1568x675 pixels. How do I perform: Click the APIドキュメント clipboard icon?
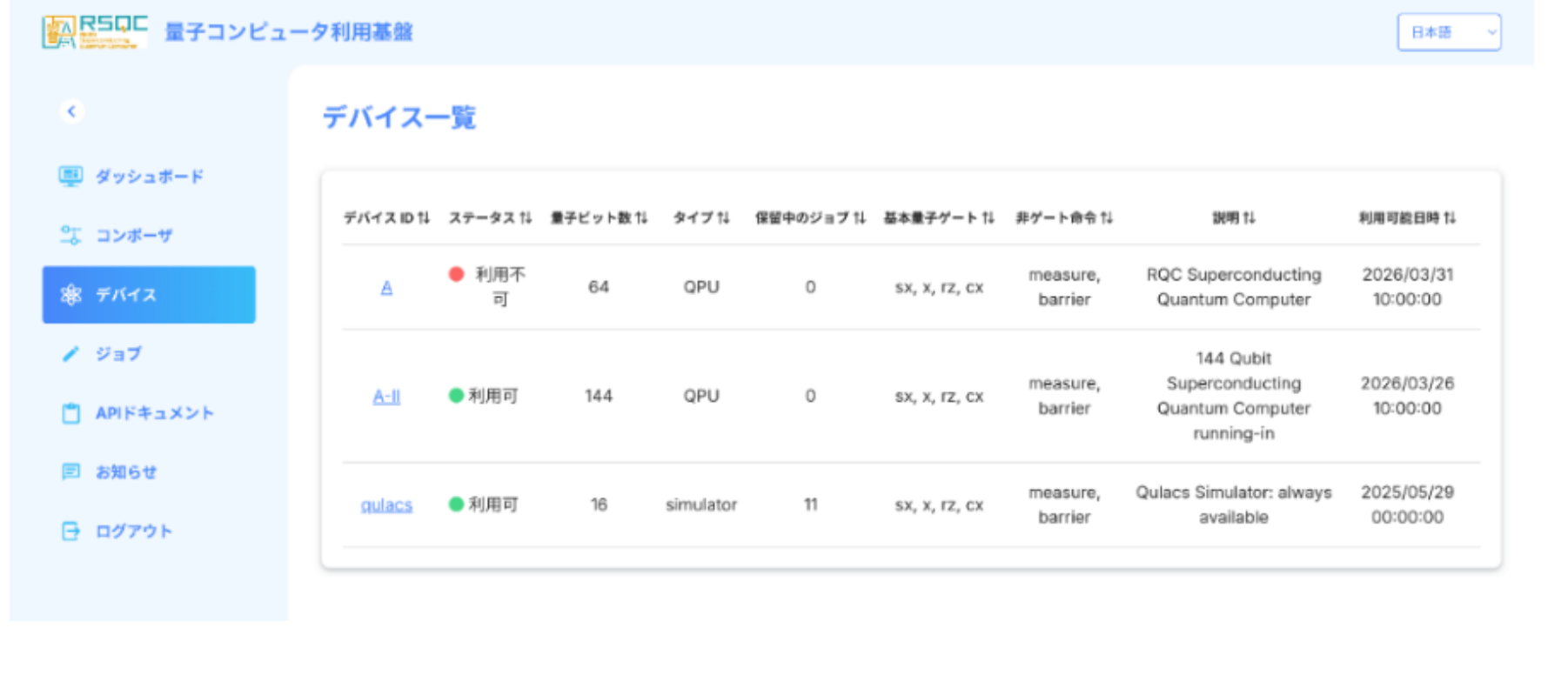coord(70,413)
